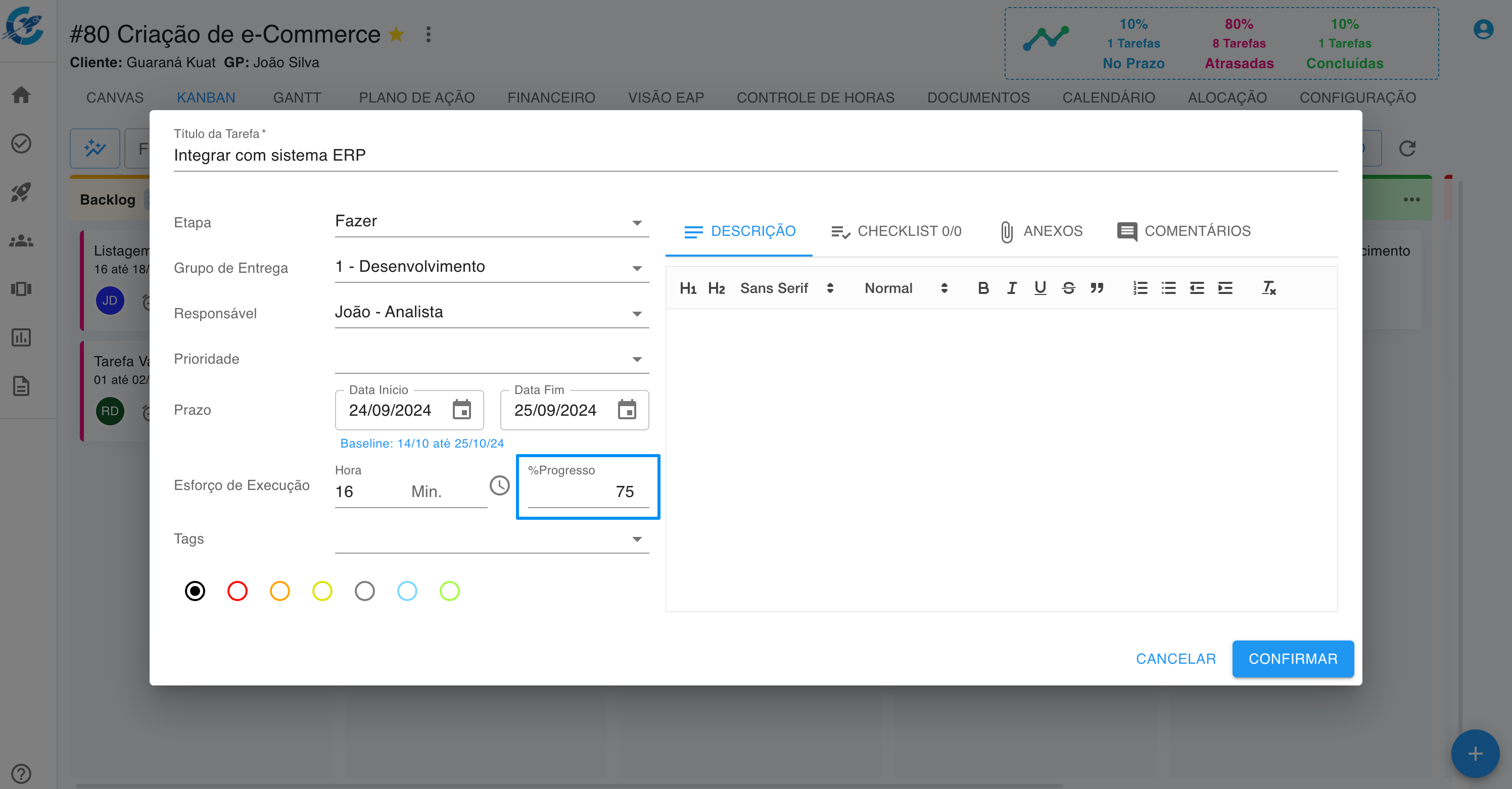
Task: Insert a numbered list in description
Action: click(x=1140, y=288)
